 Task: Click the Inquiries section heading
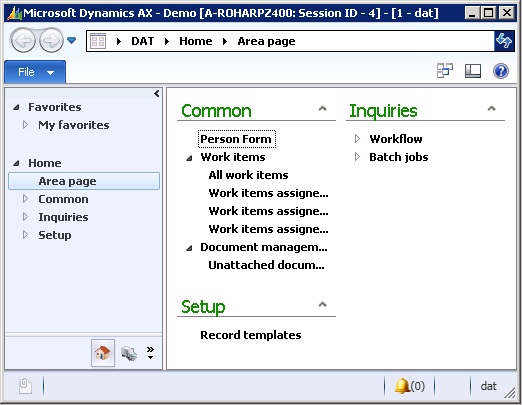[383, 111]
